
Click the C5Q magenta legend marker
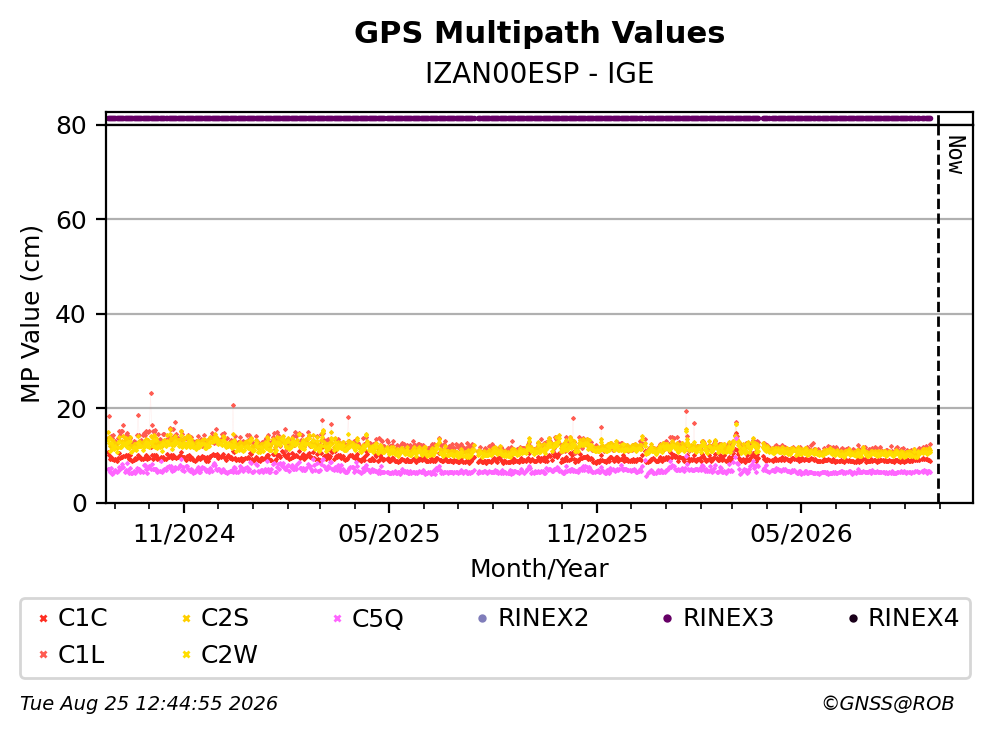coord(337,619)
